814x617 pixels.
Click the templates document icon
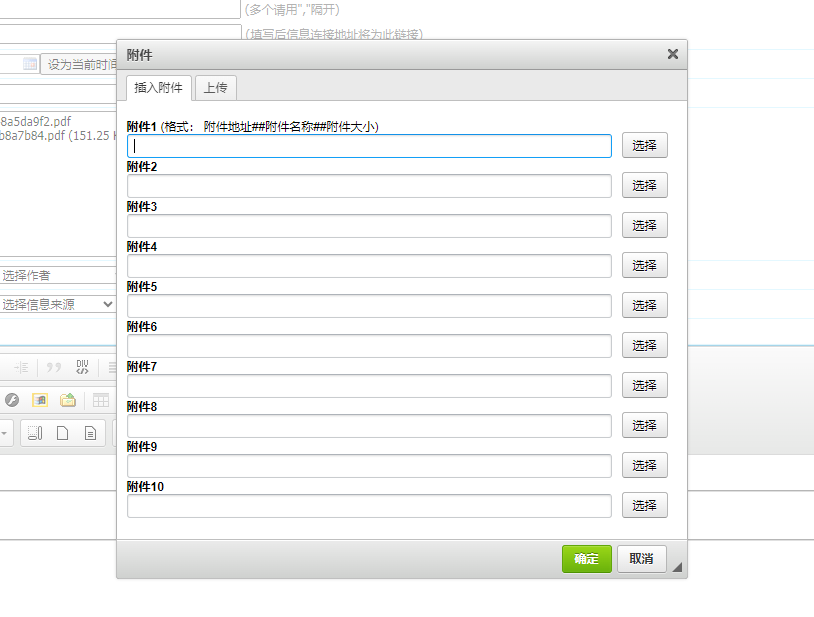click(x=90, y=433)
